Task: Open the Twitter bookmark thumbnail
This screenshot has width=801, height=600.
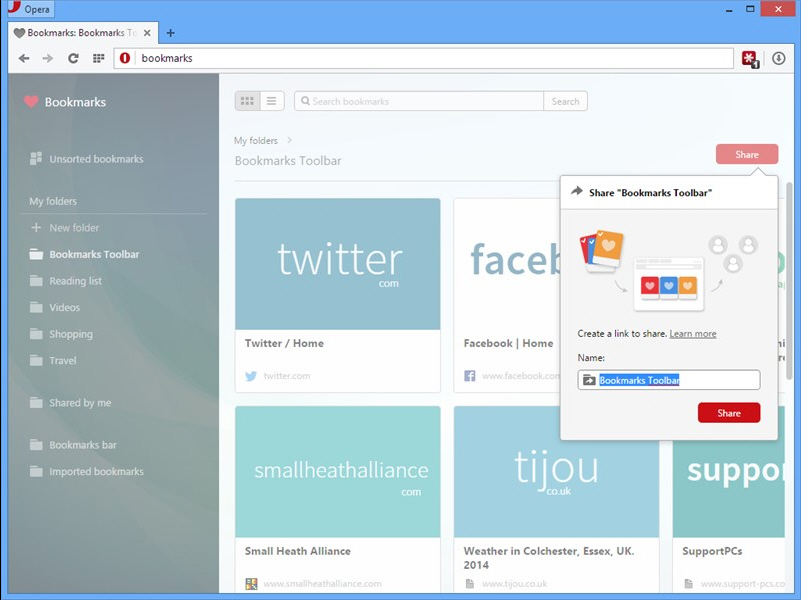Action: click(x=338, y=264)
